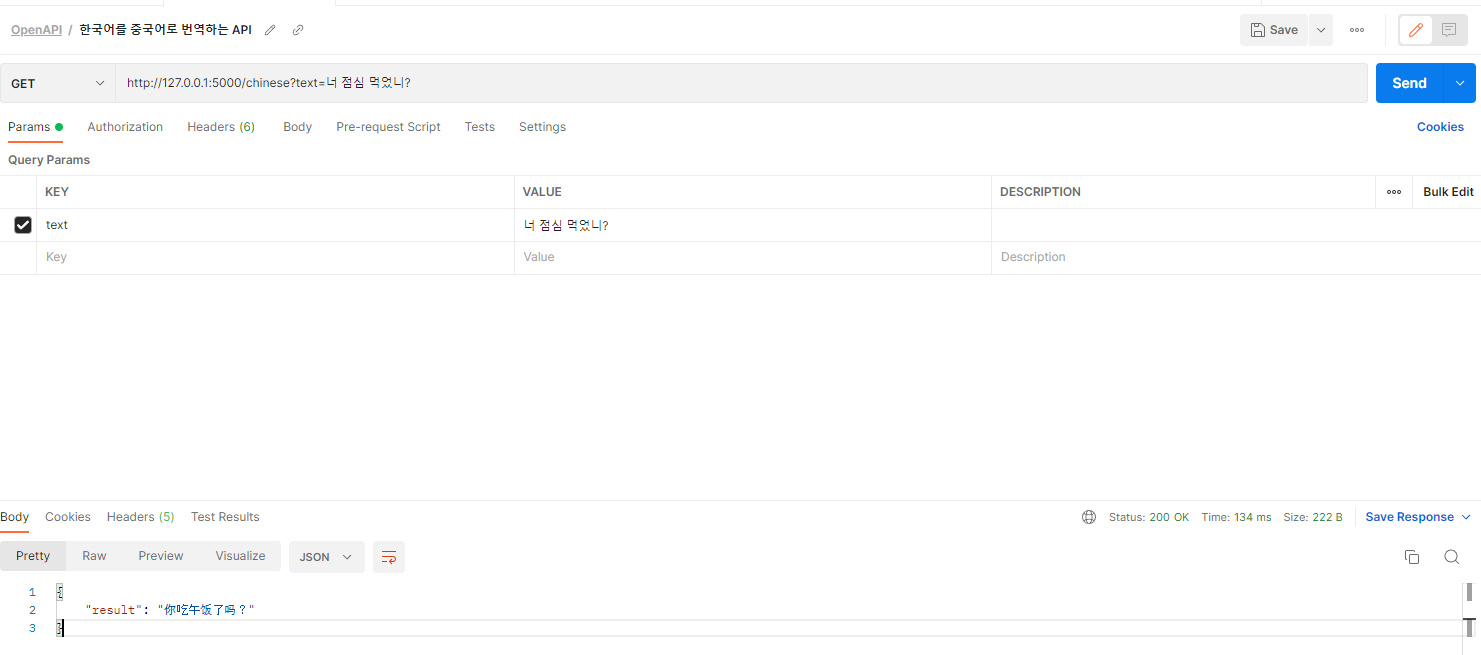Image resolution: width=1481 pixels, height=655 pixels.
Task: Click the 'Status: 200 OK' indicator
Action: 1149,517
